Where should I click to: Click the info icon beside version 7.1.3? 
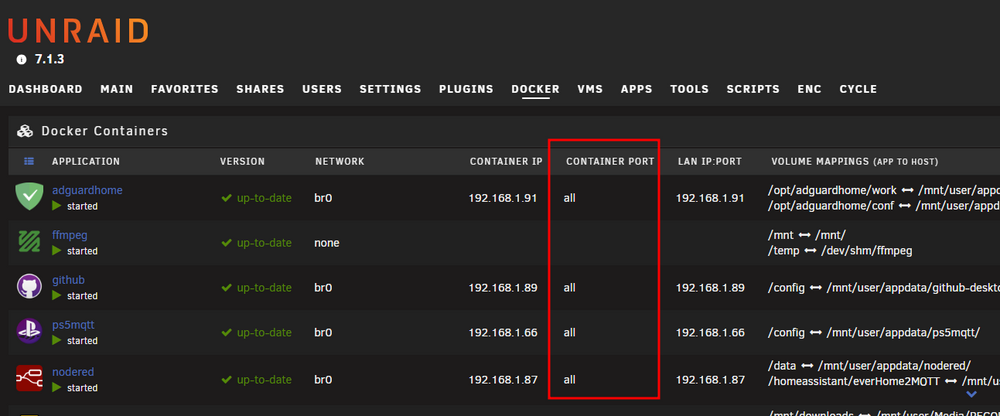click(22, 59)
